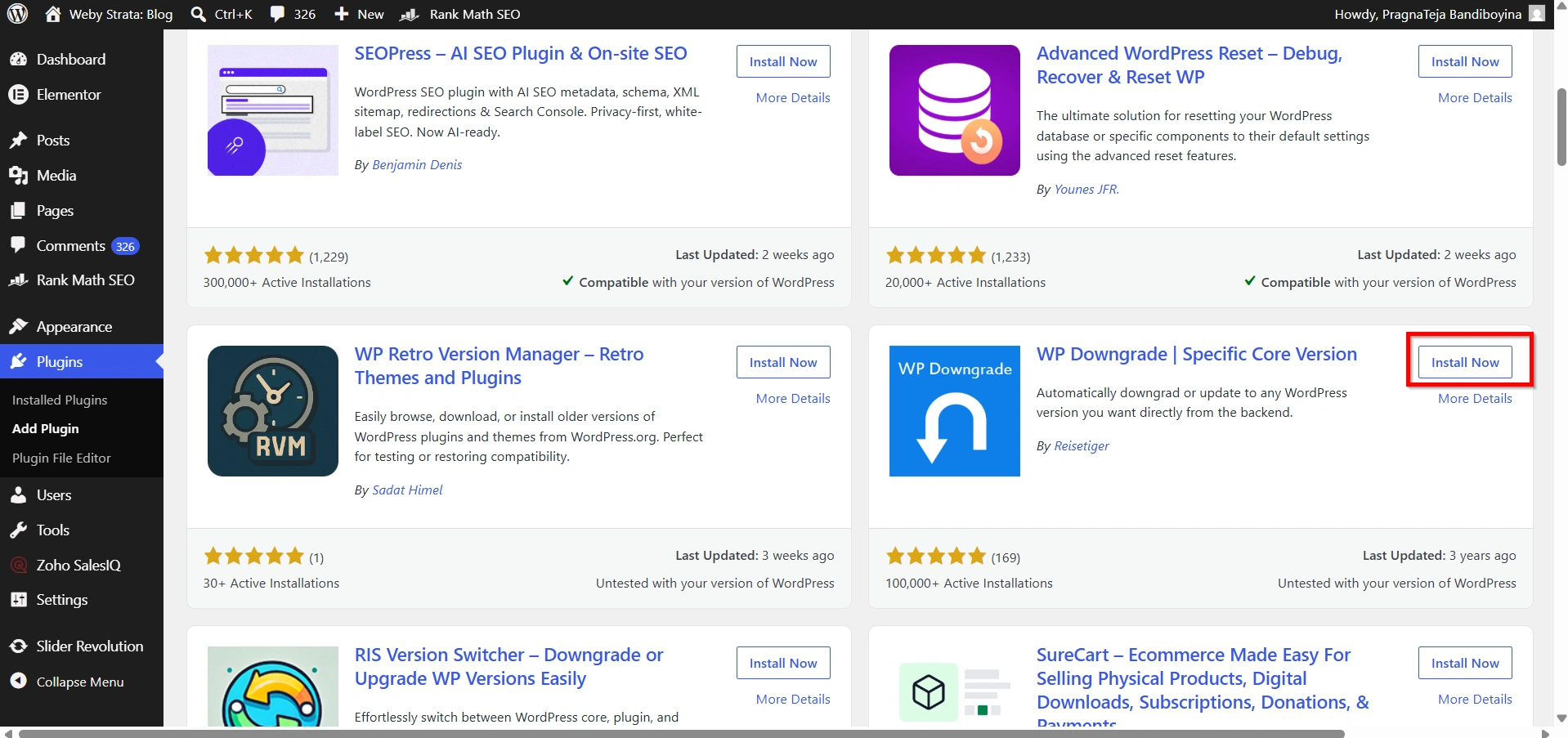The height and width of the screenshot is (738, 1568).
Task: Open WP Retro Version Manager RVM thumbnail
Action: pyautogui.click(x=273, y=411)
